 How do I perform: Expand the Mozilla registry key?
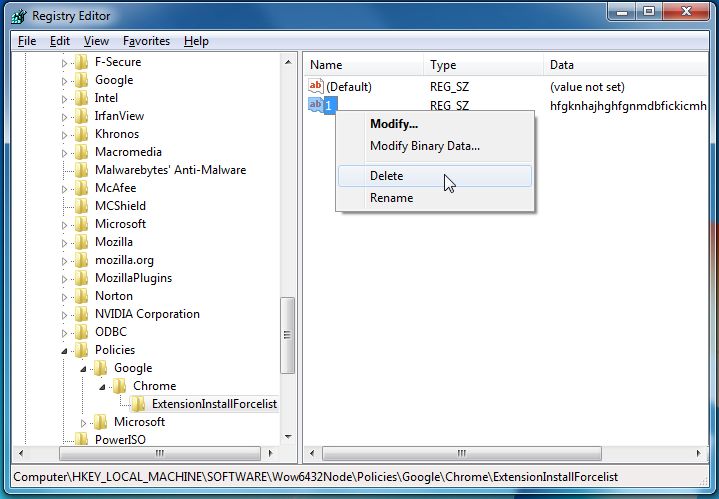coord(64,243)
